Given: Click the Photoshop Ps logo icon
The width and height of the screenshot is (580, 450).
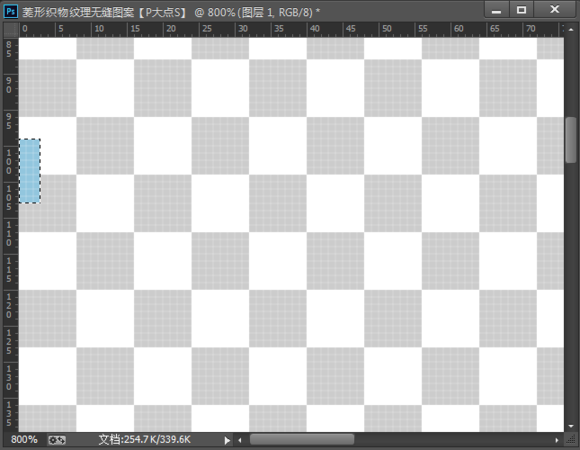Looking at the screenshot, I should 10,11.
